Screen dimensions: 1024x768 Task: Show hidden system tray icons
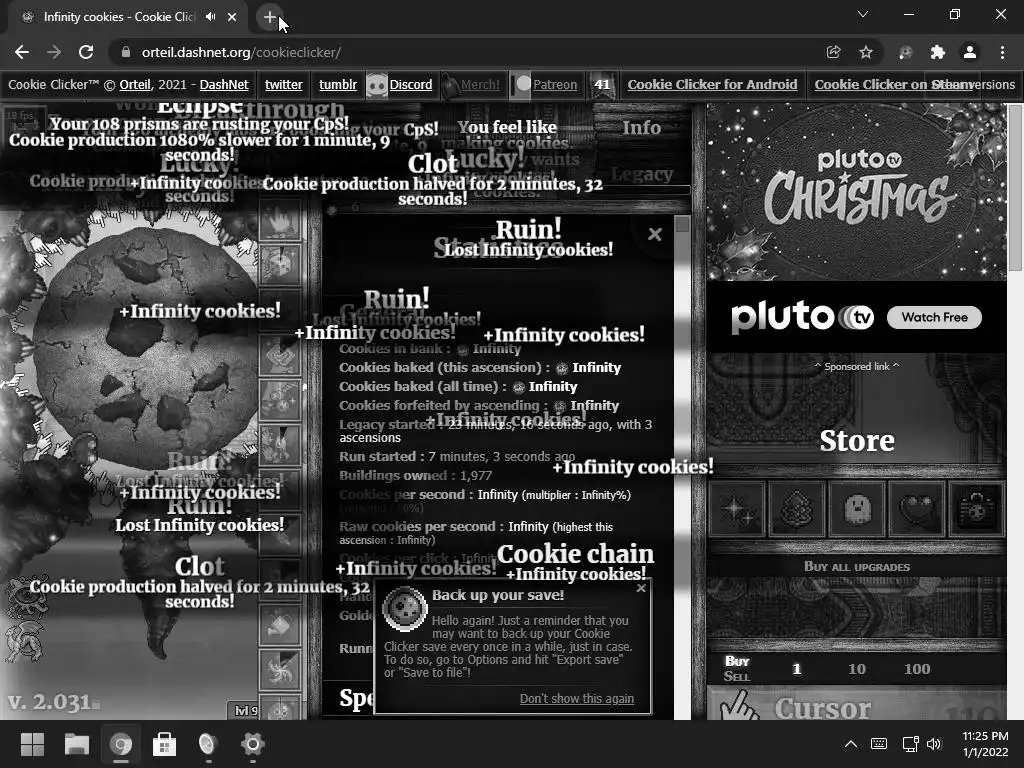click(x=851, y=744)
